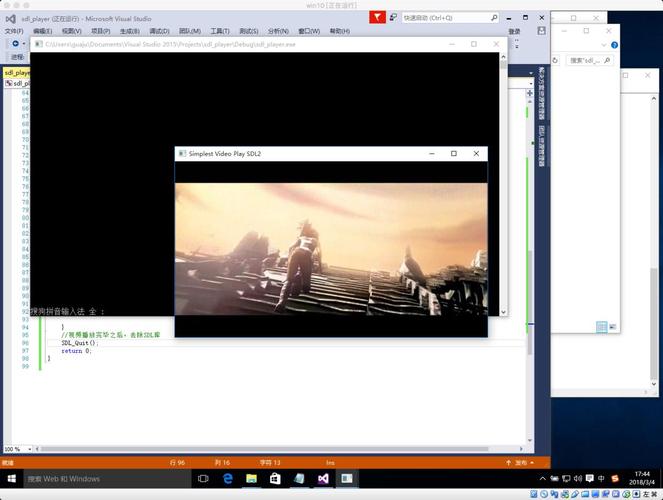Click the Quick Launch magnifier icon

494,18
